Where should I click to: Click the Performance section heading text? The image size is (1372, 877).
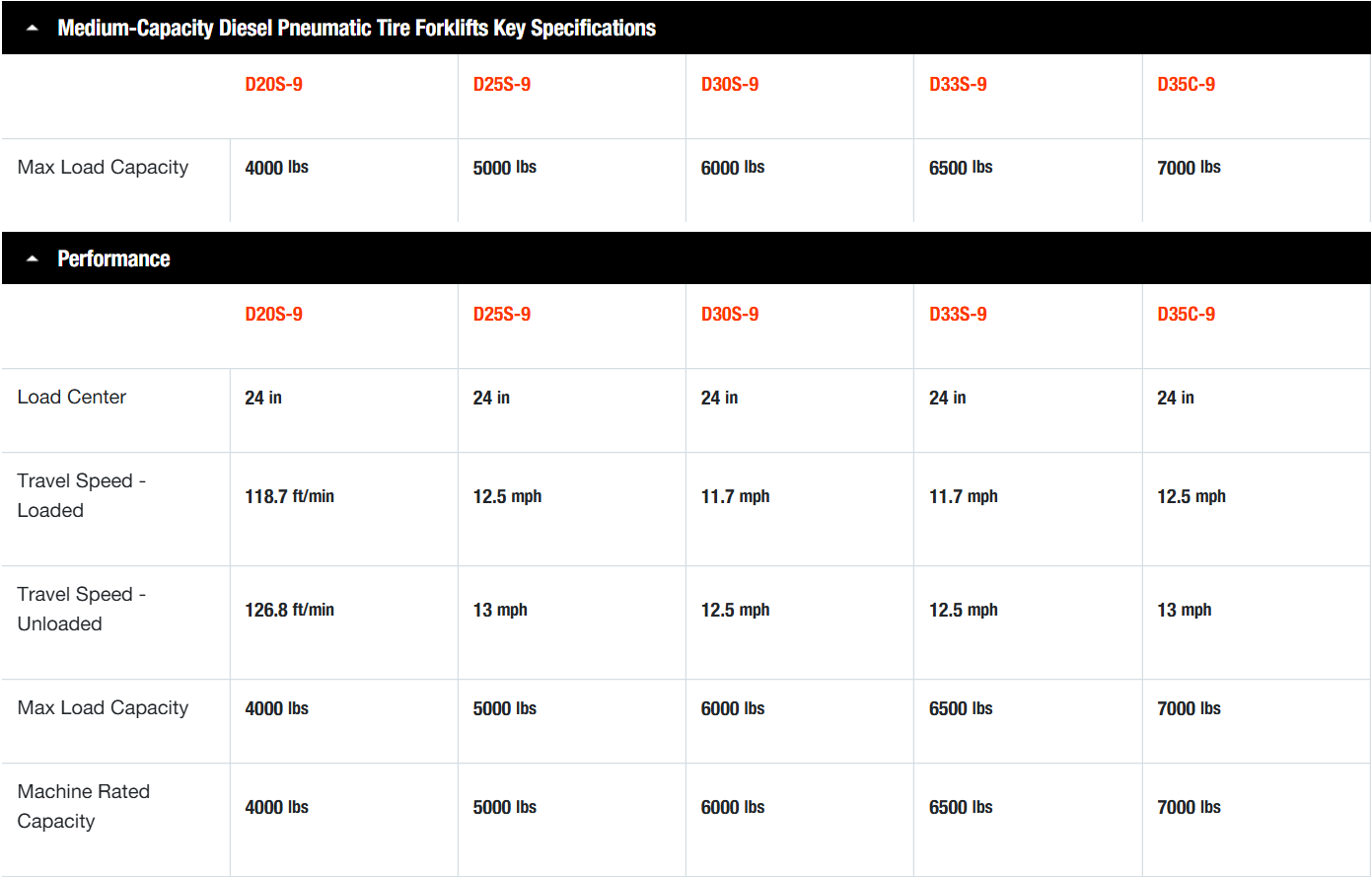[x=113, y=258]
